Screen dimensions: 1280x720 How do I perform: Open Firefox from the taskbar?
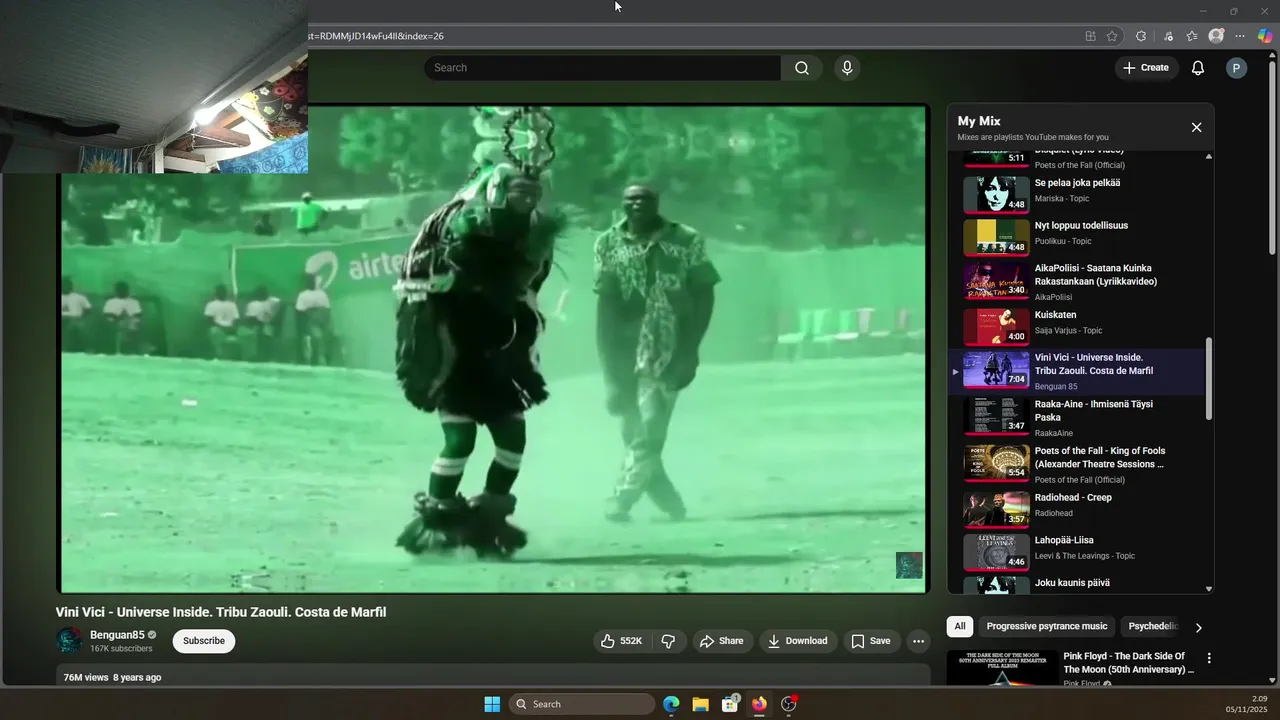(x=760, y=704)
